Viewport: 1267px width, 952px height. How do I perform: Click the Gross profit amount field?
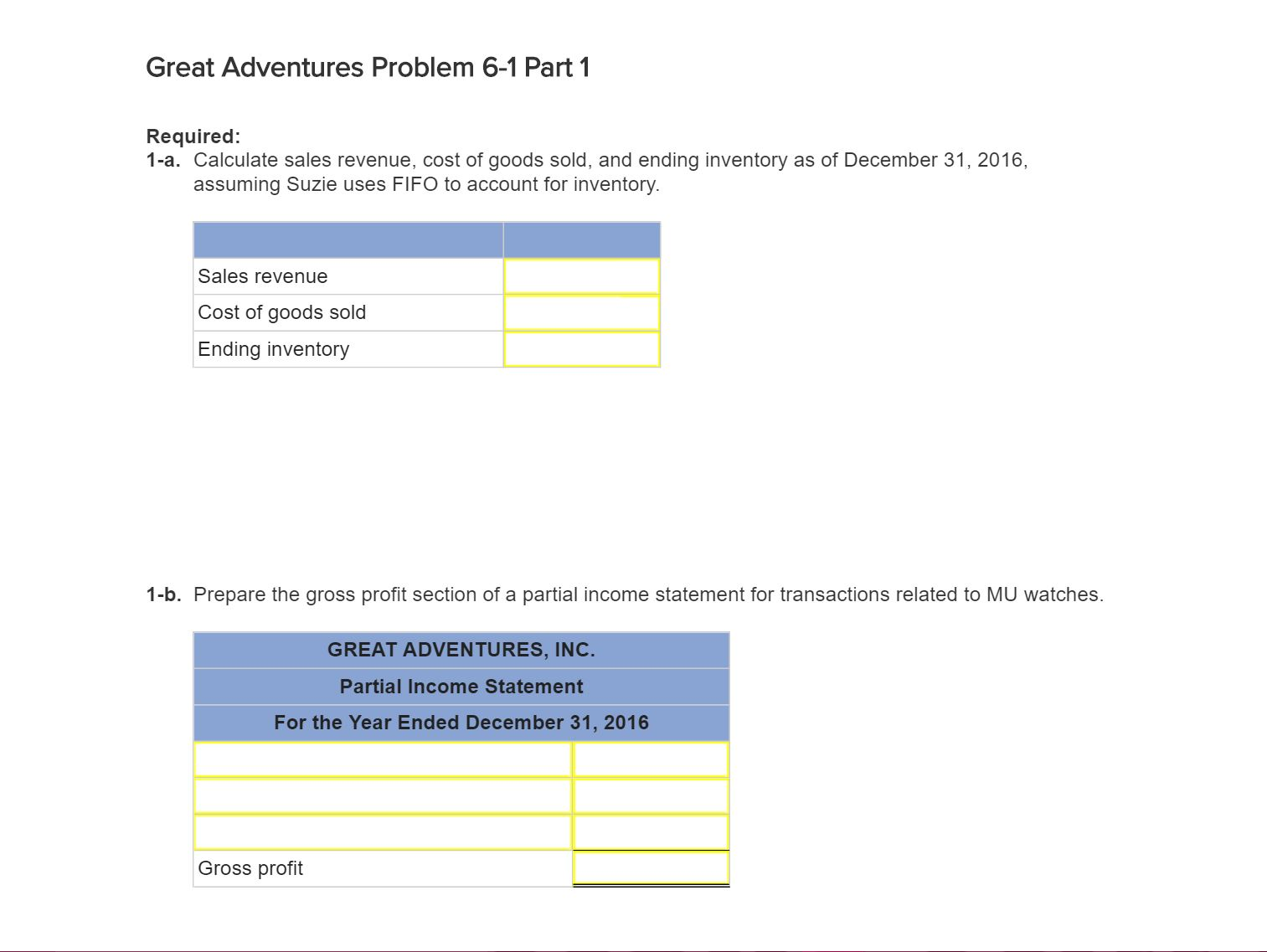(651, 868)
